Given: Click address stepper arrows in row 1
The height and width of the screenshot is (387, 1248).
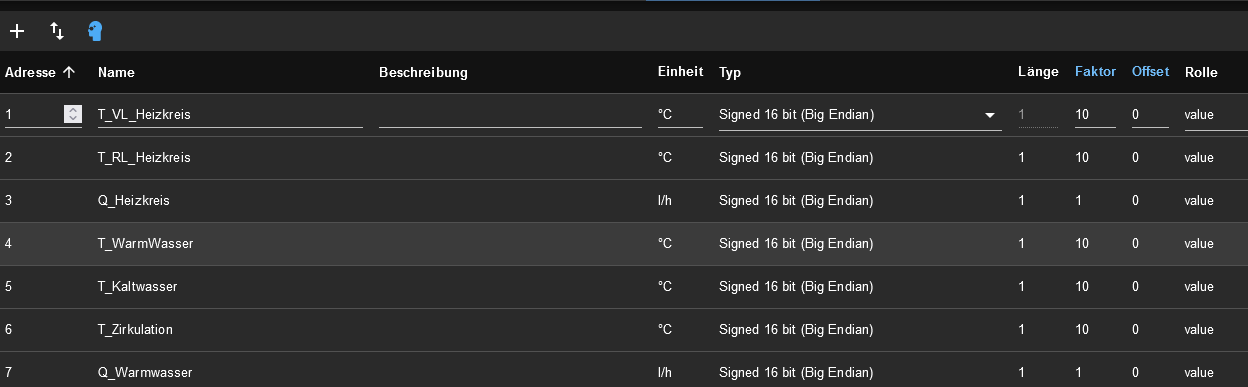Looking at the screenshot, I should point(72,114).
